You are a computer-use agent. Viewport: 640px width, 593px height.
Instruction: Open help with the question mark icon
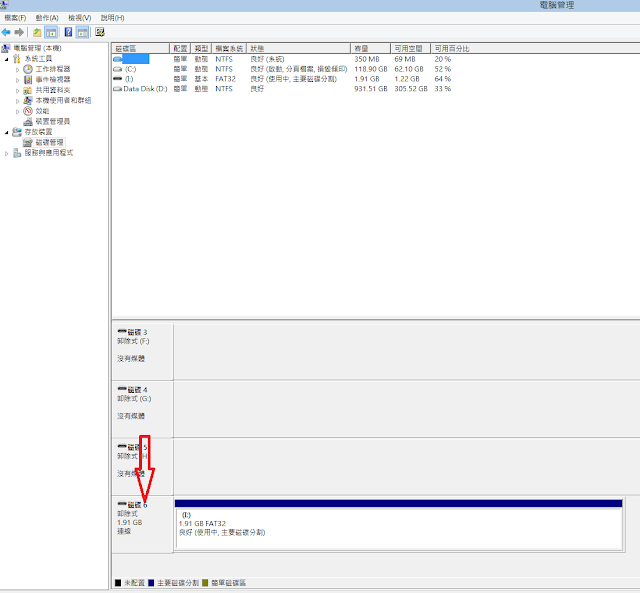[69, 32]
